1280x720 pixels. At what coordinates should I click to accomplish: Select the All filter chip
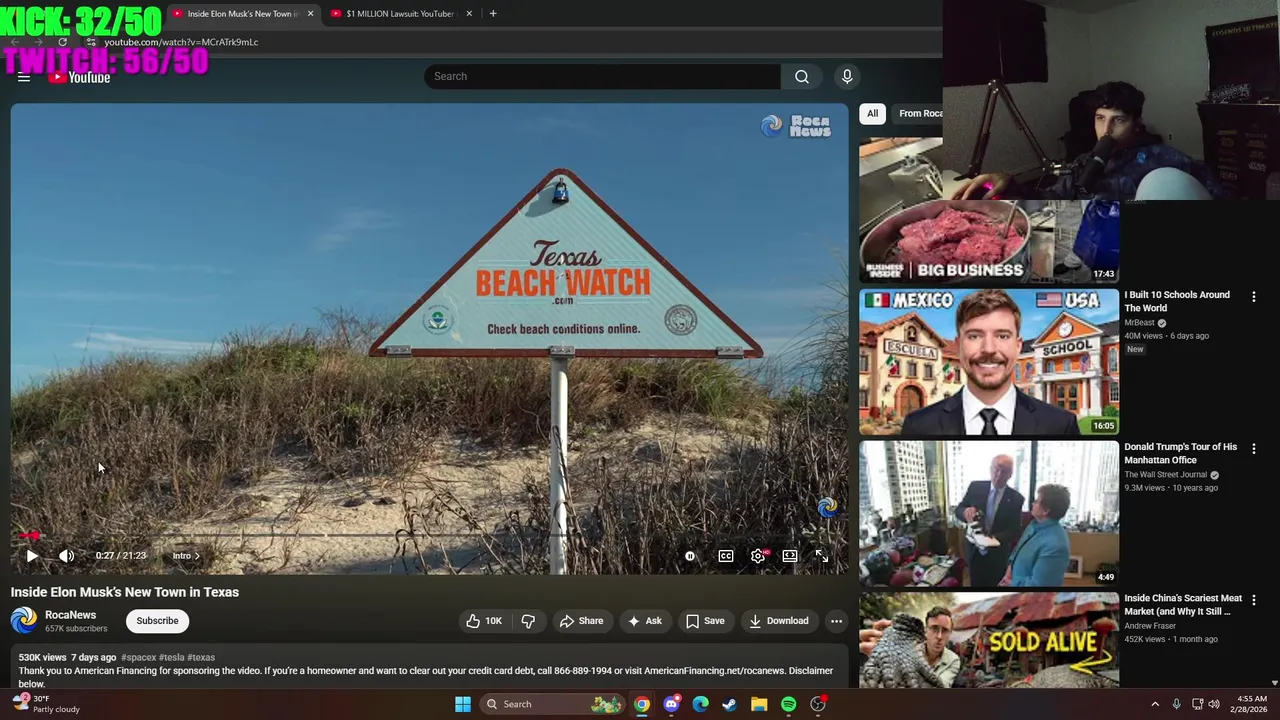coord(872,113)
